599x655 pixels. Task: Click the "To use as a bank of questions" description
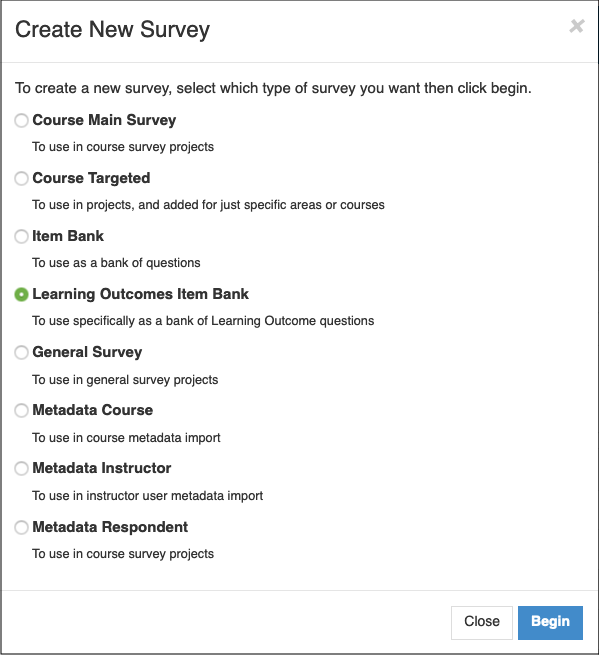[116, 263]
